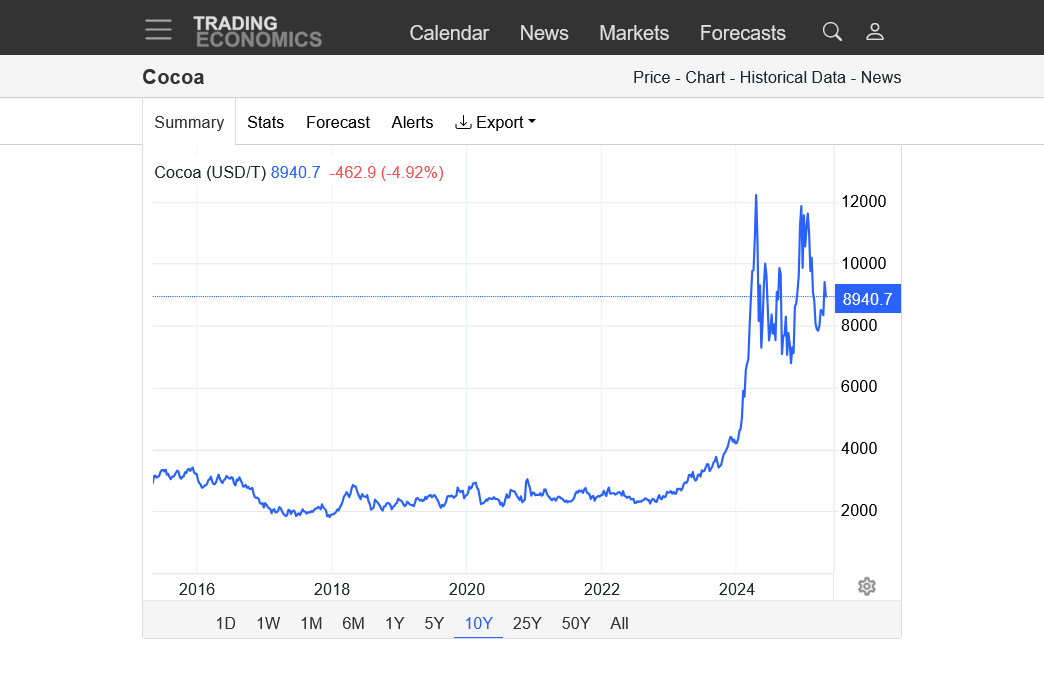Select the Alerts tab
Image resolution: width=1044 pixels, height=681 pixels.
pyautogui.click(x=412, y=122)
